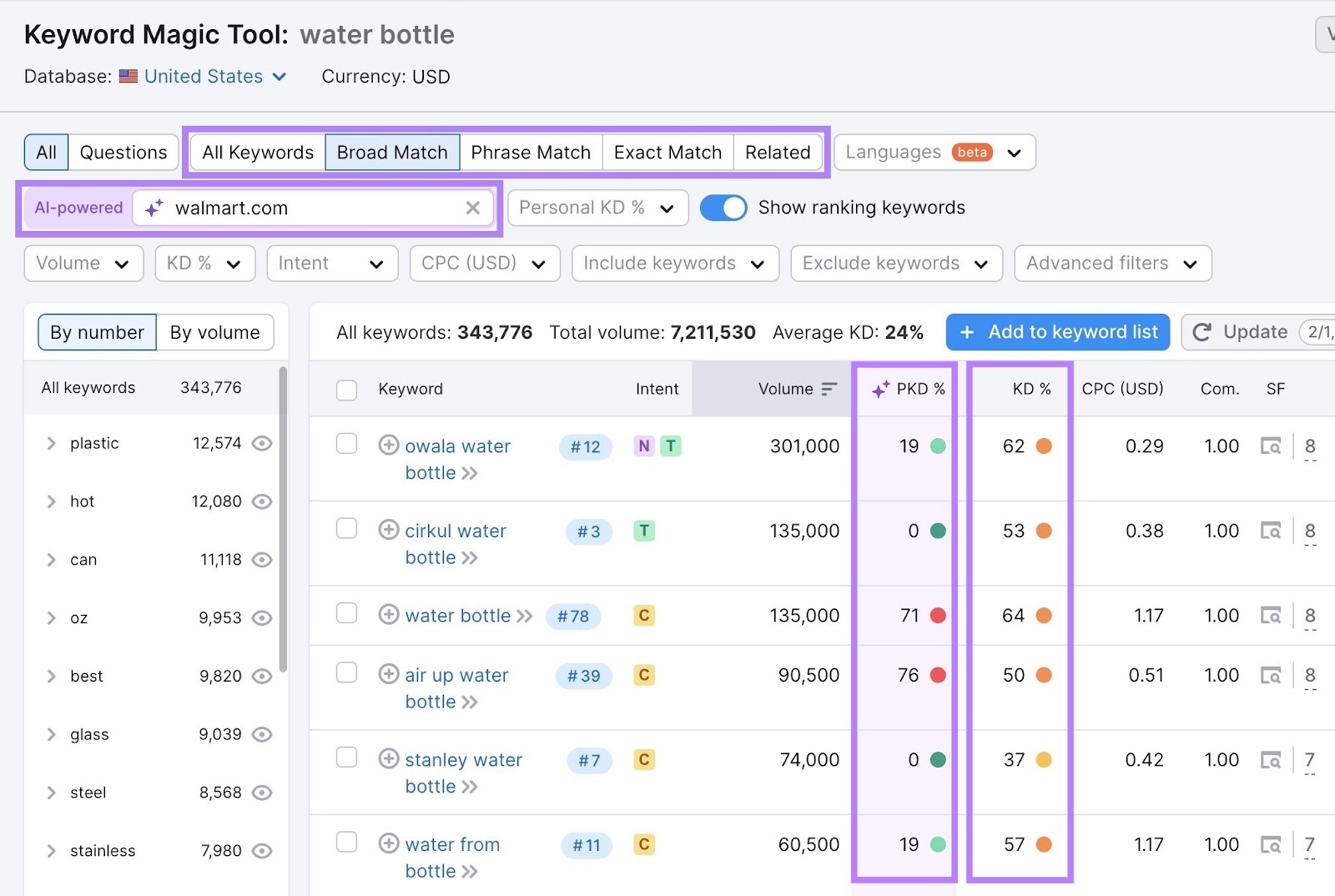Click the plus icon beside air up water bottle

(389, 673)
